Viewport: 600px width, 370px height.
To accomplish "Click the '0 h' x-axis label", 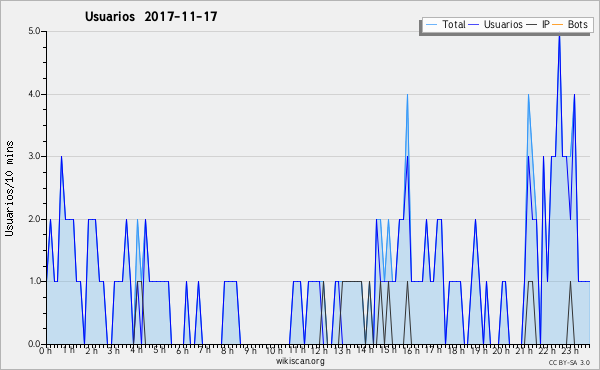I will (x=46, y=350).
